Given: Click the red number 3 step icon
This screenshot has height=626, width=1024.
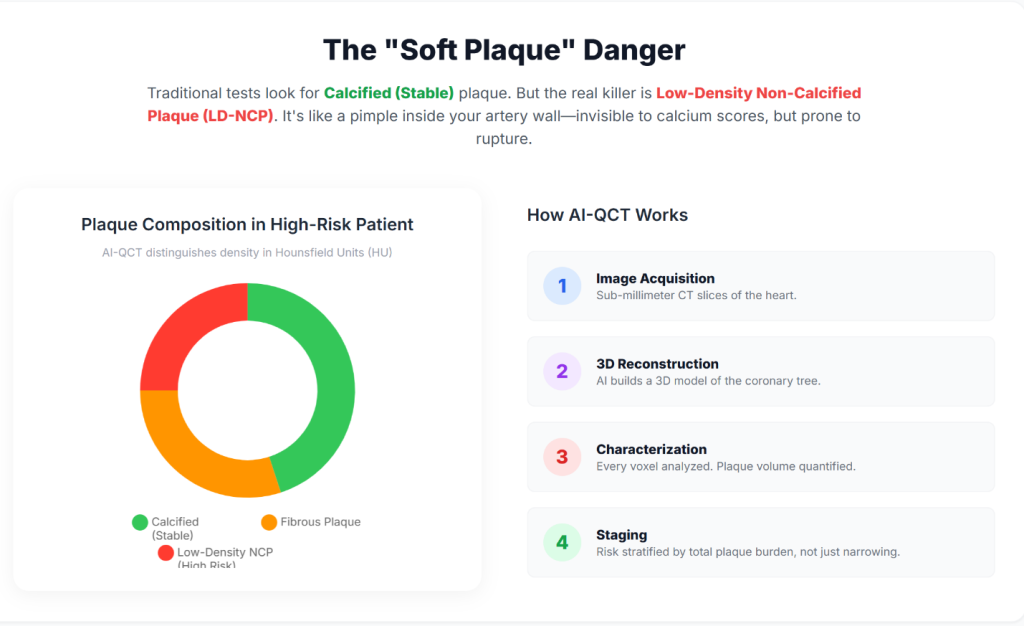Looking at the screenshot, I should pos(562,457).
